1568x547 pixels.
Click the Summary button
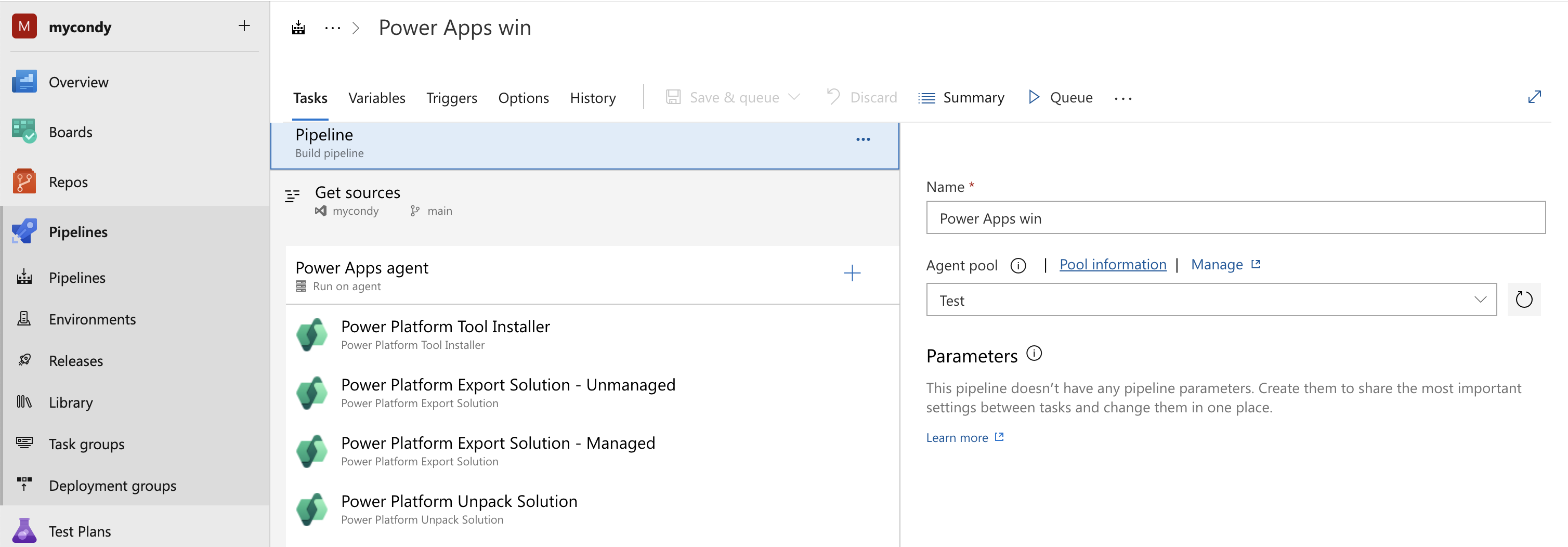(962, 97)
